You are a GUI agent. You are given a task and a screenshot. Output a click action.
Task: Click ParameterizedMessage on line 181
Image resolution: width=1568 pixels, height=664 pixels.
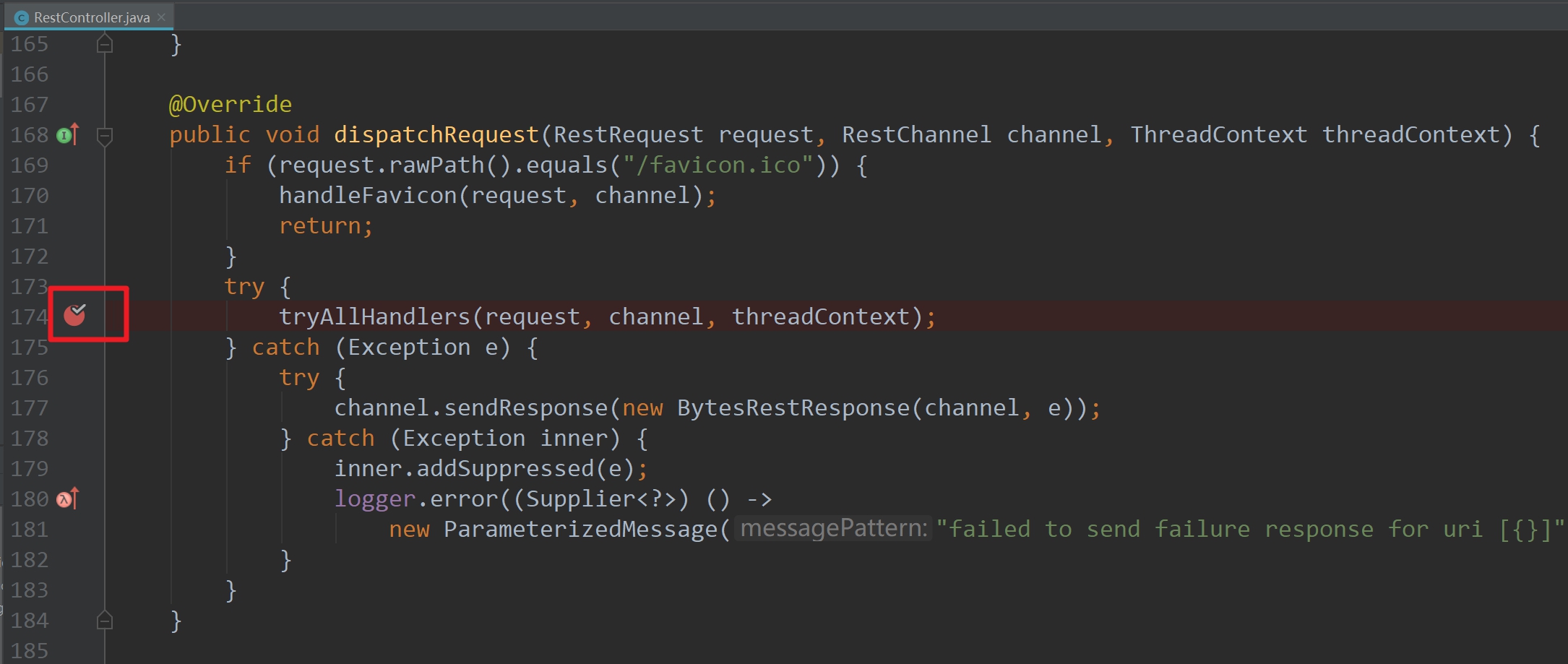tap(581, 530)
